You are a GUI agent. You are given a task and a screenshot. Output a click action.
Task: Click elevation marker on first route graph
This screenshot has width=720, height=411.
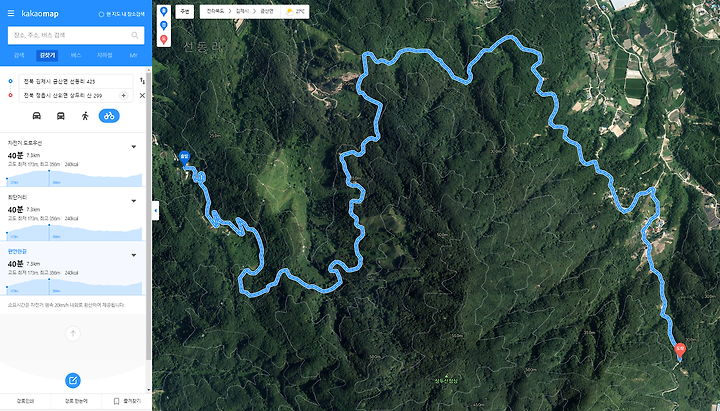pyautogui.click(x=49, y=178)
